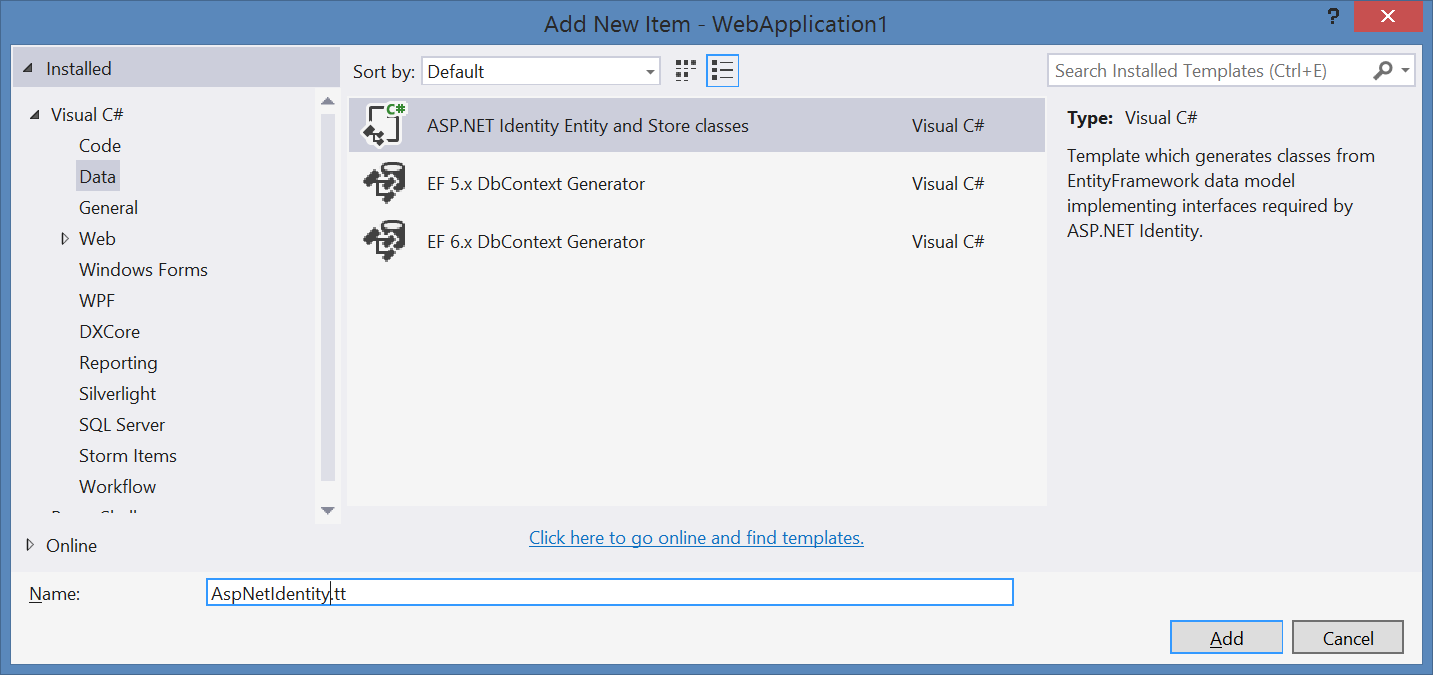Screen dimensions: 1433x675
Task: Select the Windows Forms category
Action: point(143,269)
